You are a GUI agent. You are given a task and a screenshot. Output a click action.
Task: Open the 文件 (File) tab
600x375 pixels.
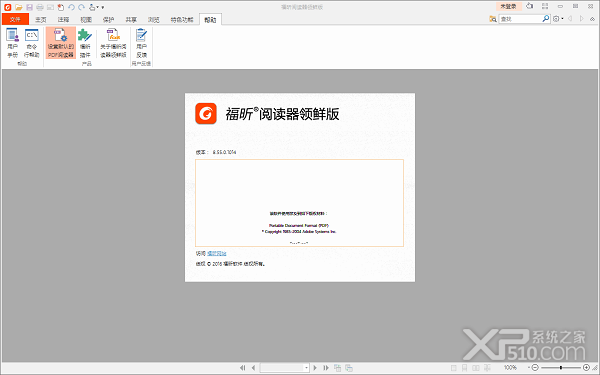point(15,19)
